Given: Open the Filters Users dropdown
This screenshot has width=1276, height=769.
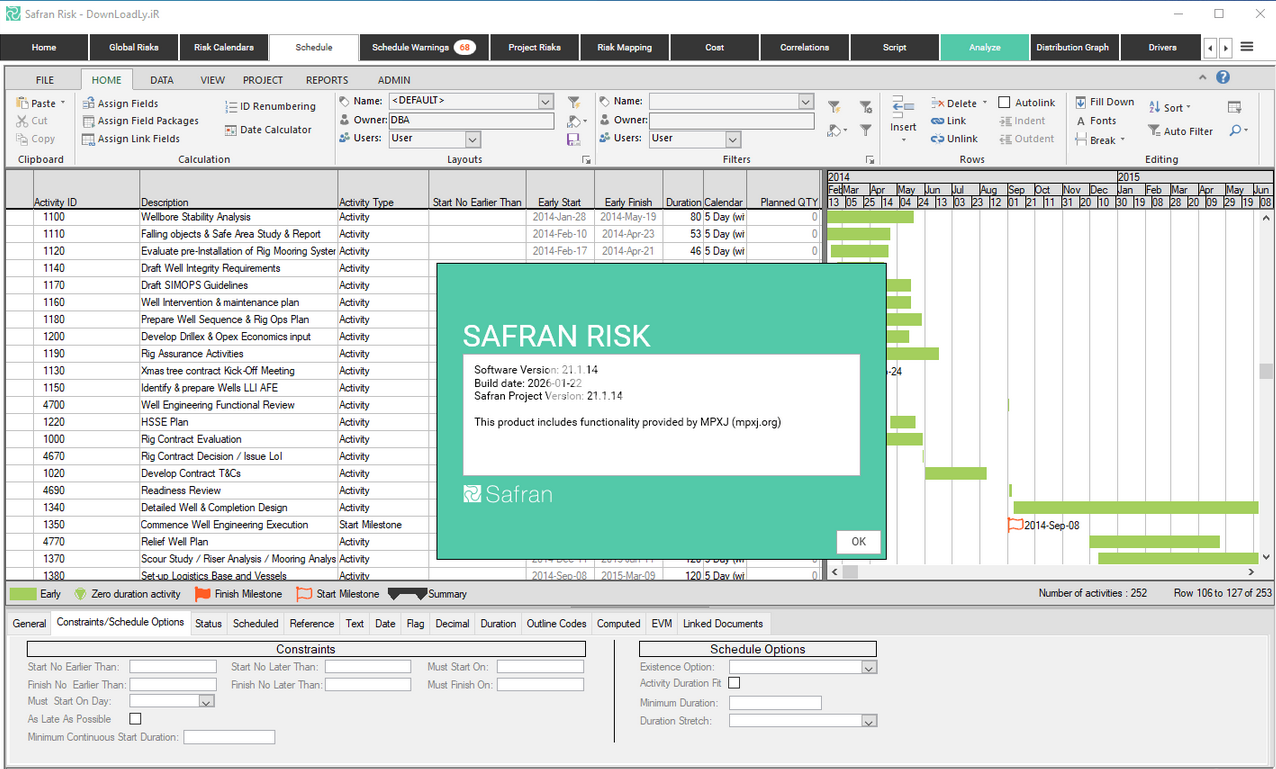Looking at the screenshot, I should tap(733, 139).
